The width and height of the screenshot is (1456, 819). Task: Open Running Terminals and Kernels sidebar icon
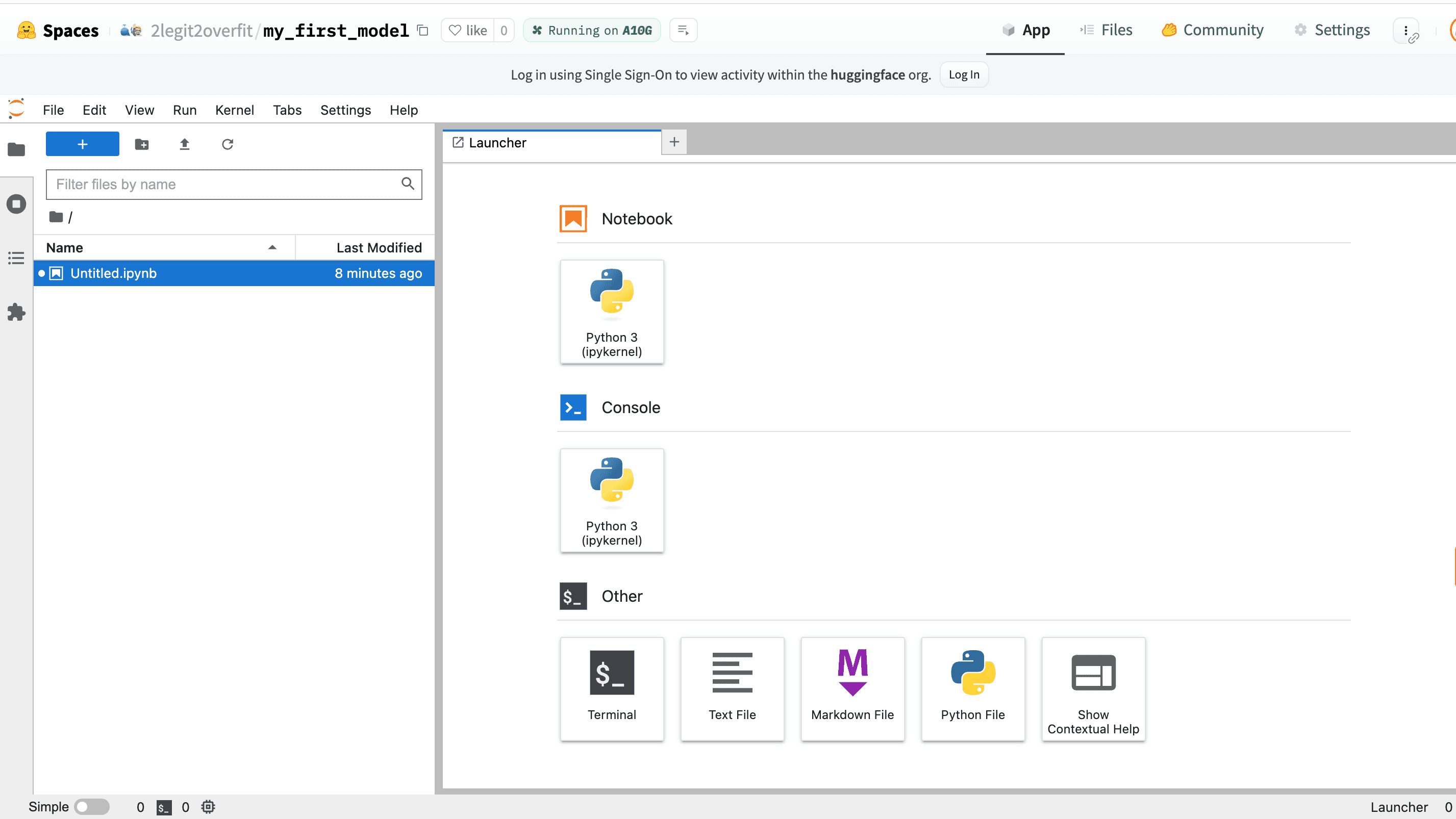tap(16, 204)
